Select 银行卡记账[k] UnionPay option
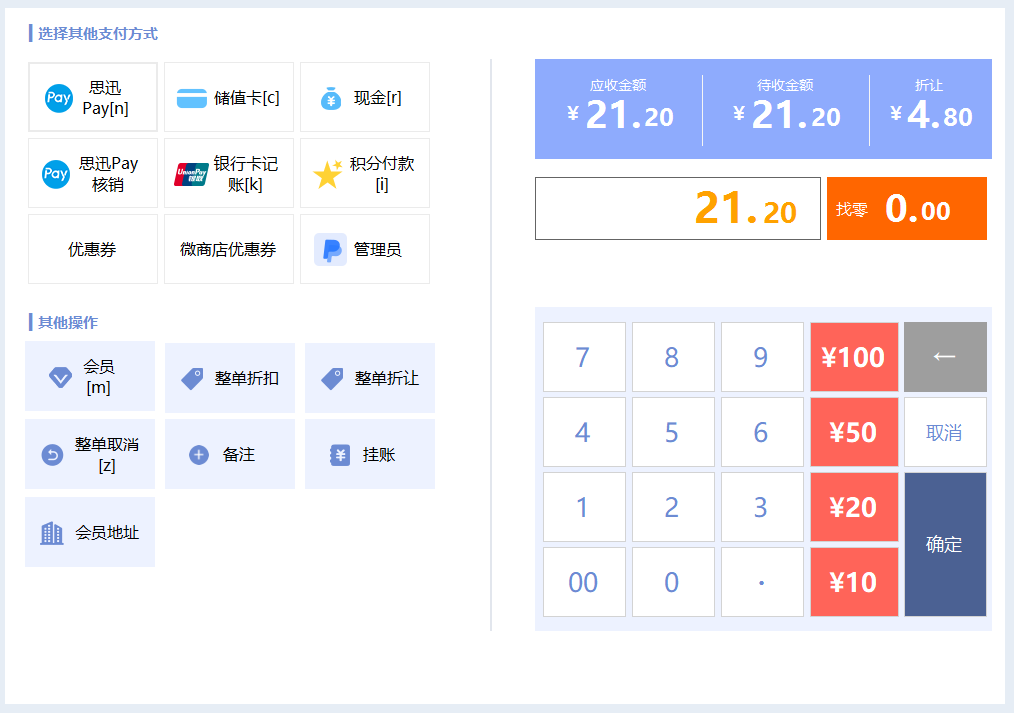Viewport: 1014px width, 713px height. pyautogui.click(x=229, y=173)
